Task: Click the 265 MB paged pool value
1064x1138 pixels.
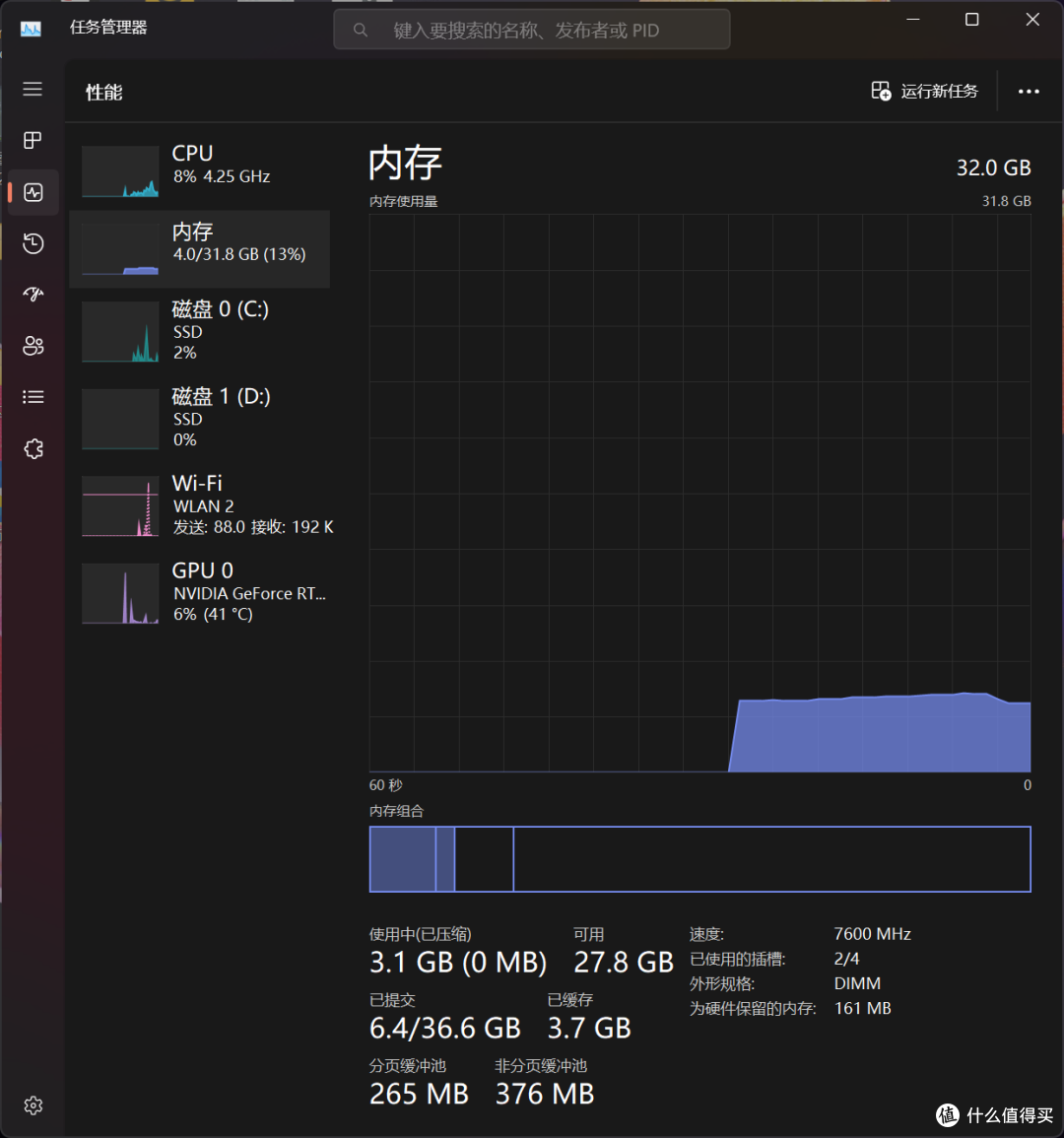Action: click(x=419, y=1094)
